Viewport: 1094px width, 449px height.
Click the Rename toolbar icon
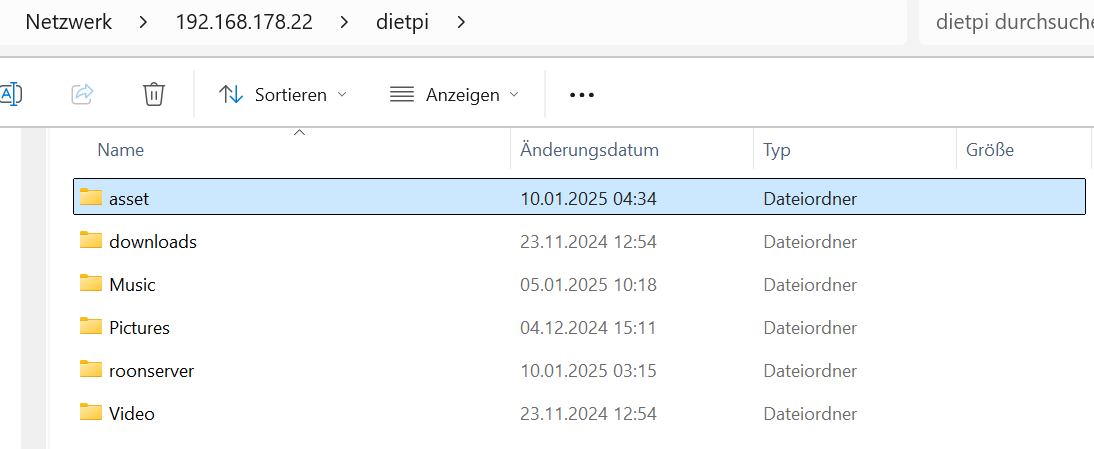click(x=10, y=94)
